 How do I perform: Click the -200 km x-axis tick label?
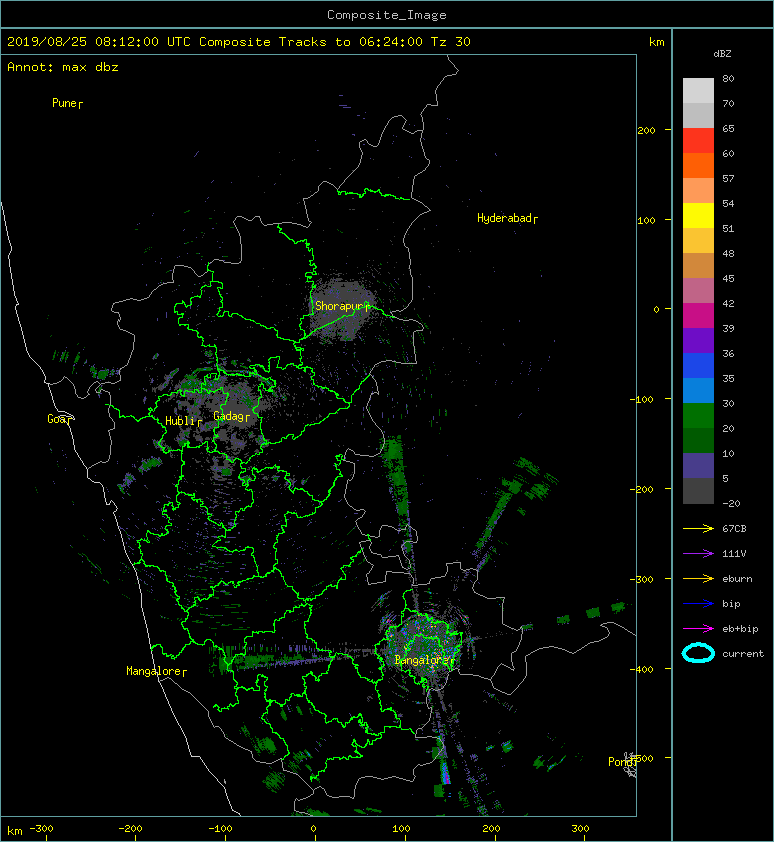pos(131,829)
